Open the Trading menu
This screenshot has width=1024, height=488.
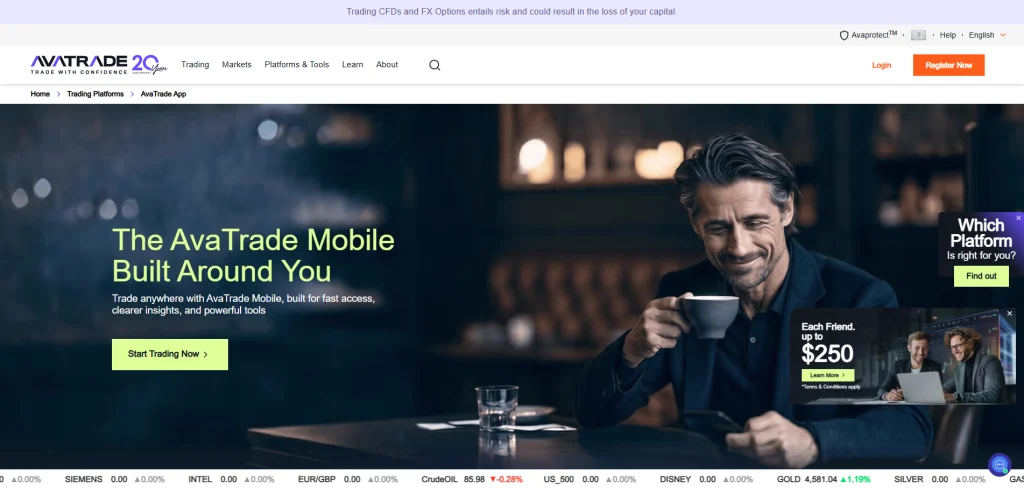(195, 65)
